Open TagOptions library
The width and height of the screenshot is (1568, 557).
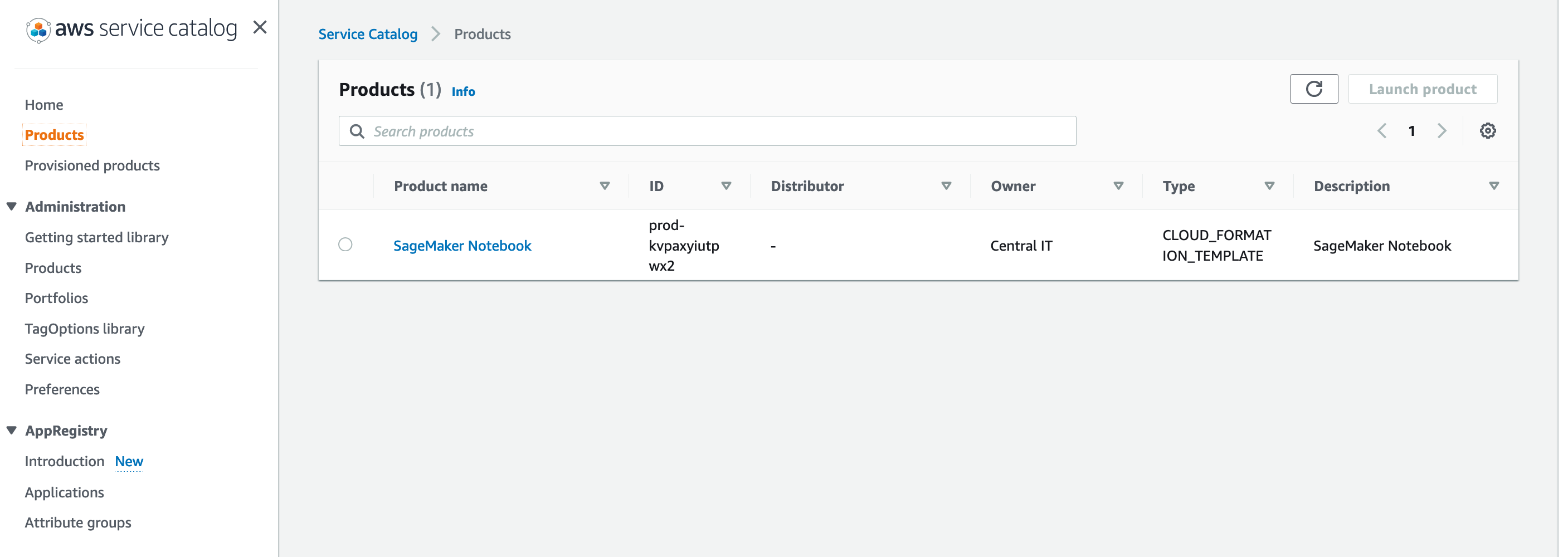tap(85, 329)
